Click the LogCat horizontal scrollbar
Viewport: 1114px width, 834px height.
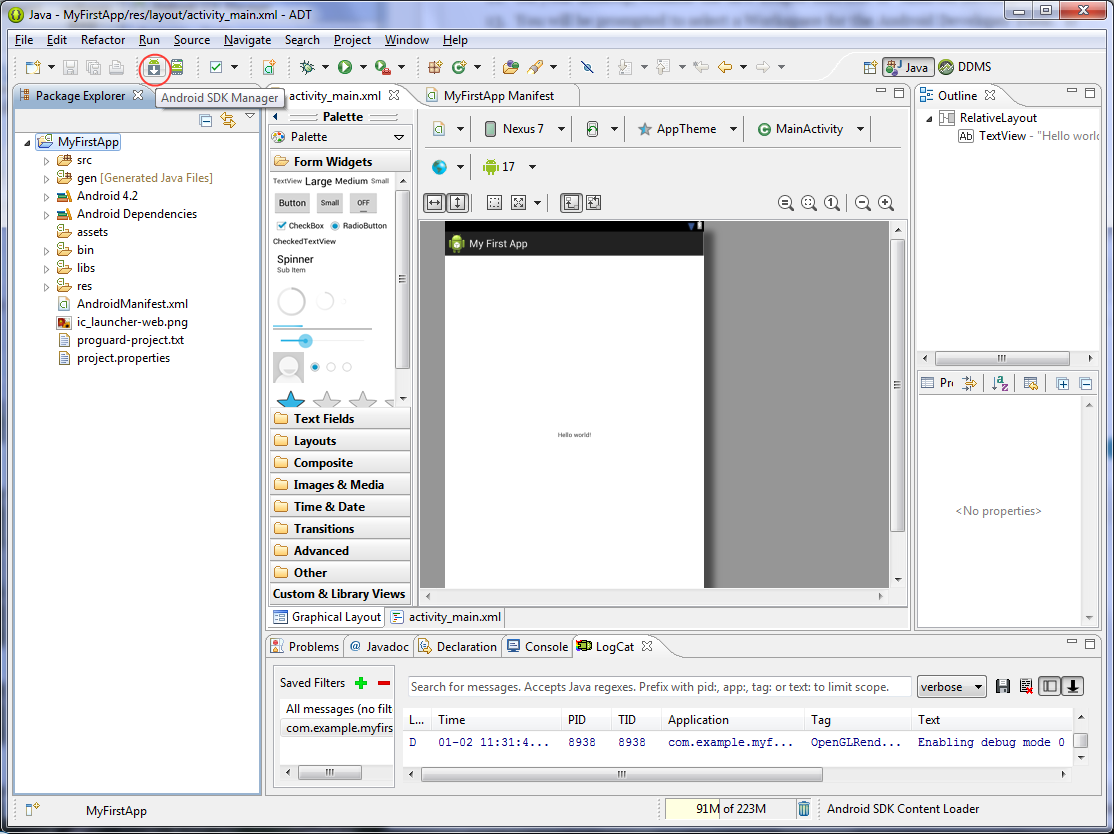pos(622,774)
